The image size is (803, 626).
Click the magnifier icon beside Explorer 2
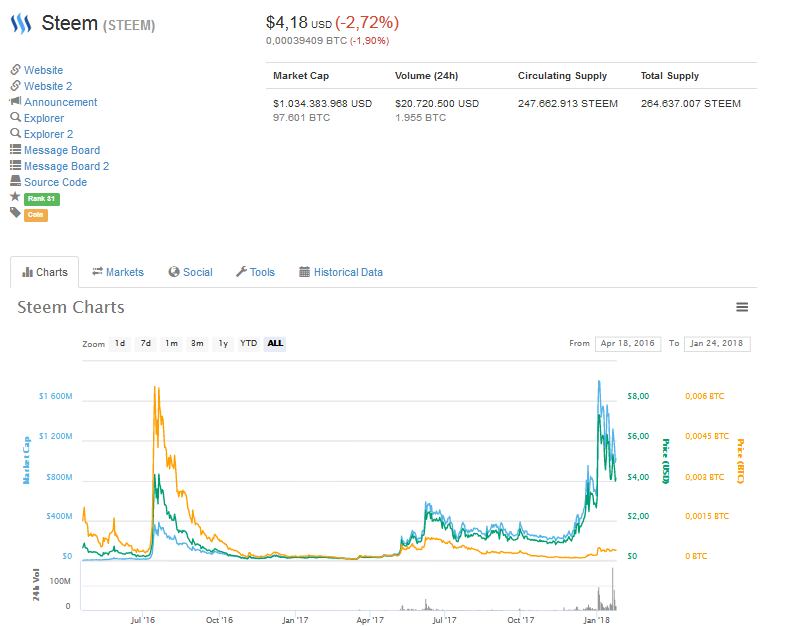[x=15, y=133]
